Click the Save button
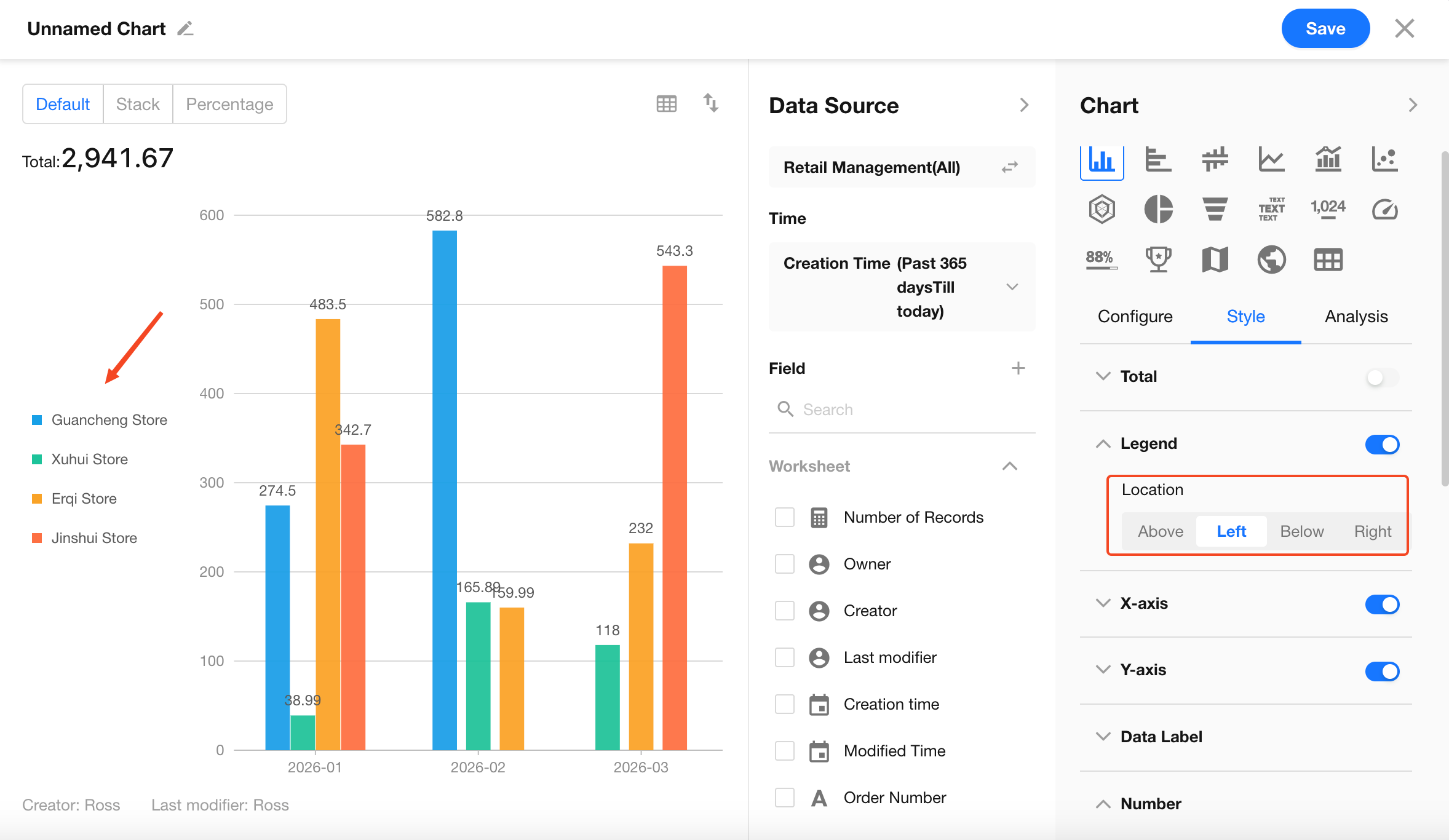The image size is (1449, 840). pos(1325,29)
